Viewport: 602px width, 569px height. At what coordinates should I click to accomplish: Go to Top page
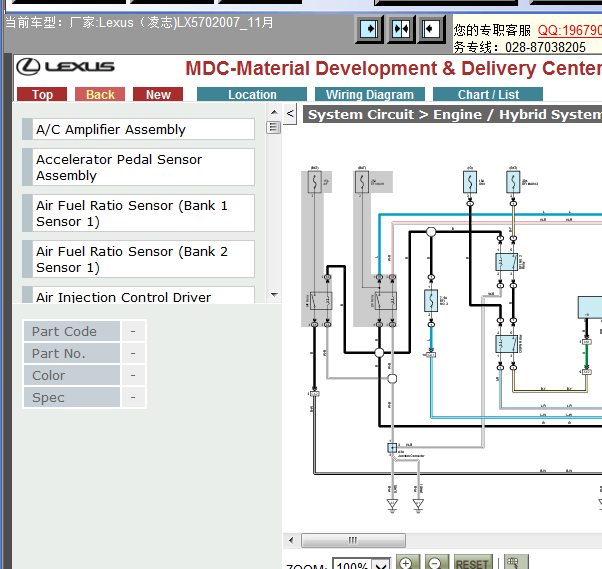point(42,94)
